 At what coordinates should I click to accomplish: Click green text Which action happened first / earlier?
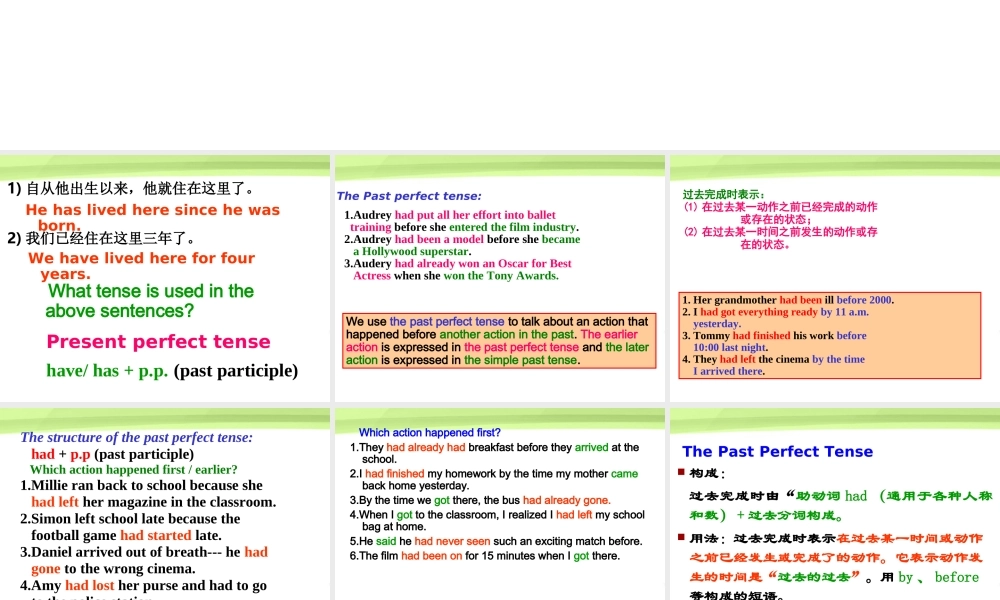(133, 470)
